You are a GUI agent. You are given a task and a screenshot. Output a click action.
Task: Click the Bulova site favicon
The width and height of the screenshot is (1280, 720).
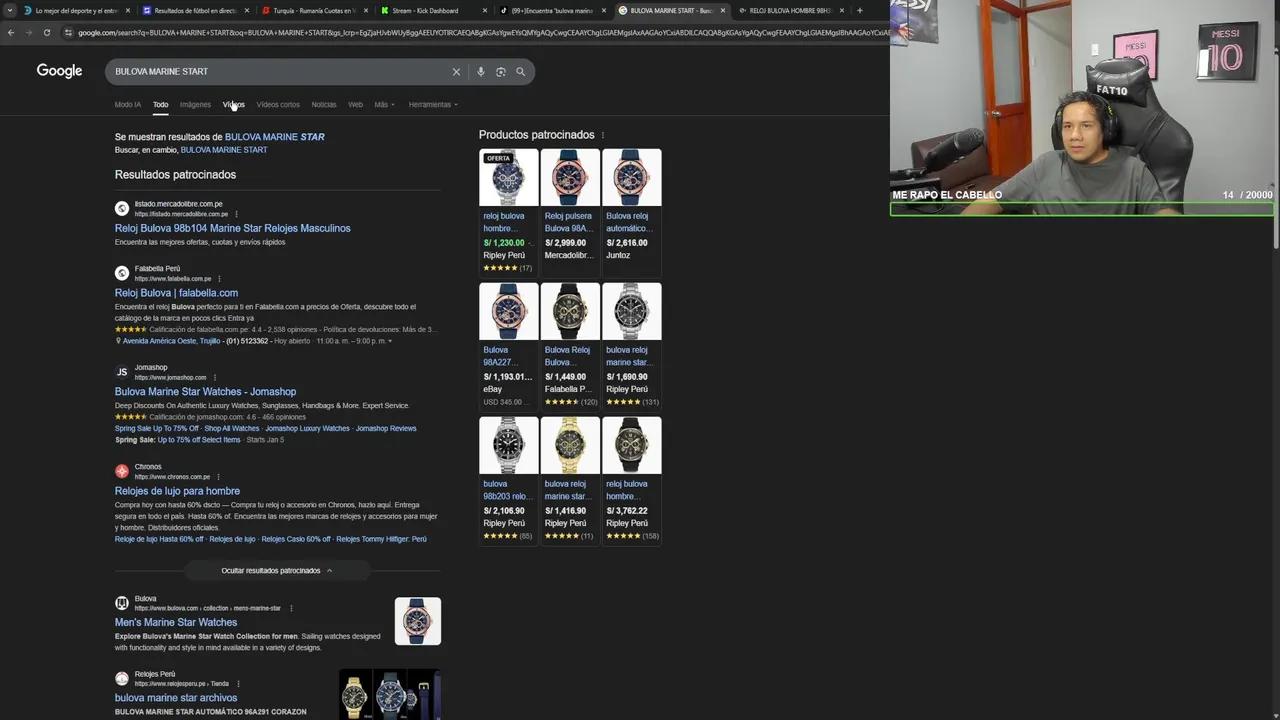[122, 603]
